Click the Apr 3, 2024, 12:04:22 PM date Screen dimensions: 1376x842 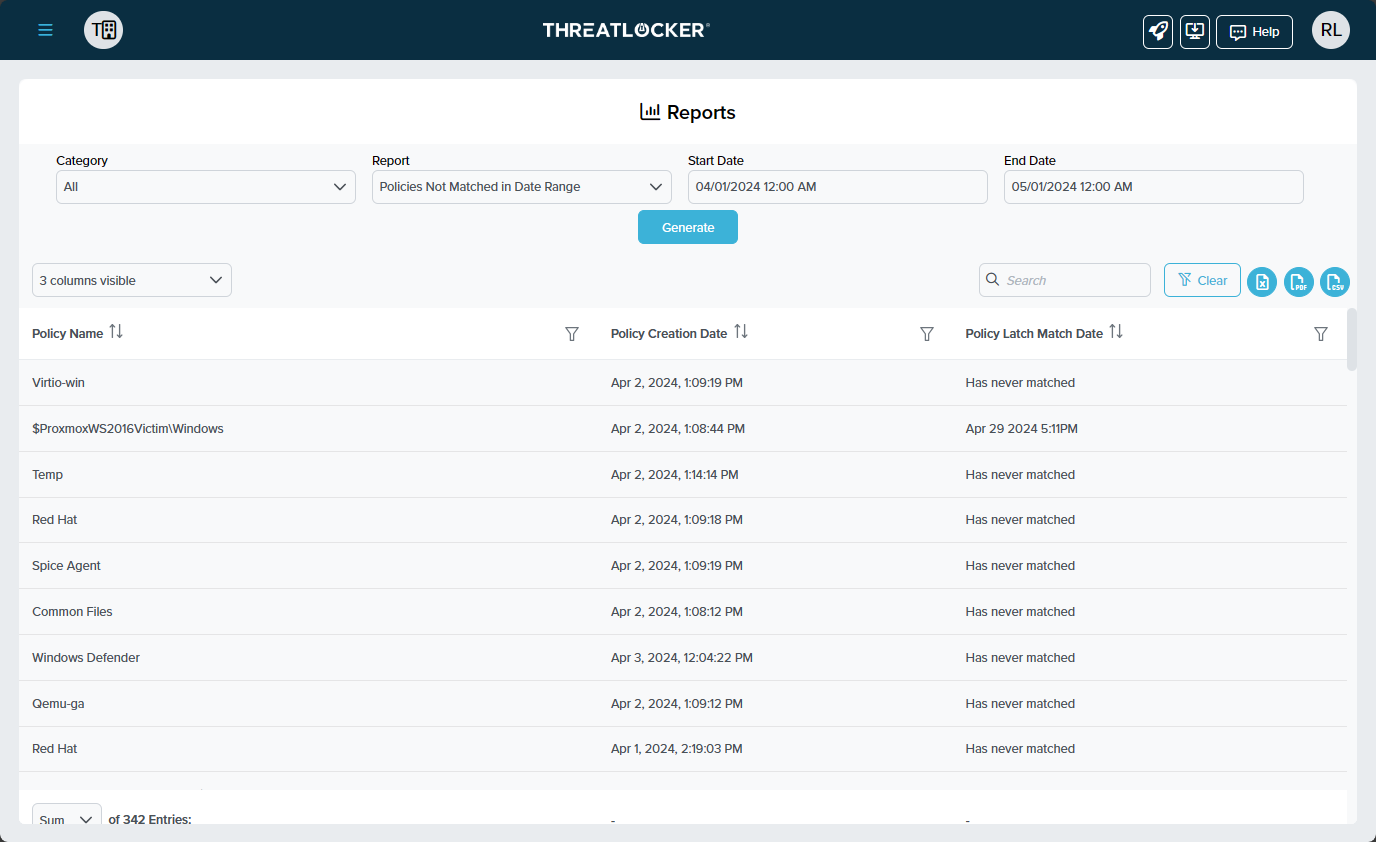click(682, 658)
